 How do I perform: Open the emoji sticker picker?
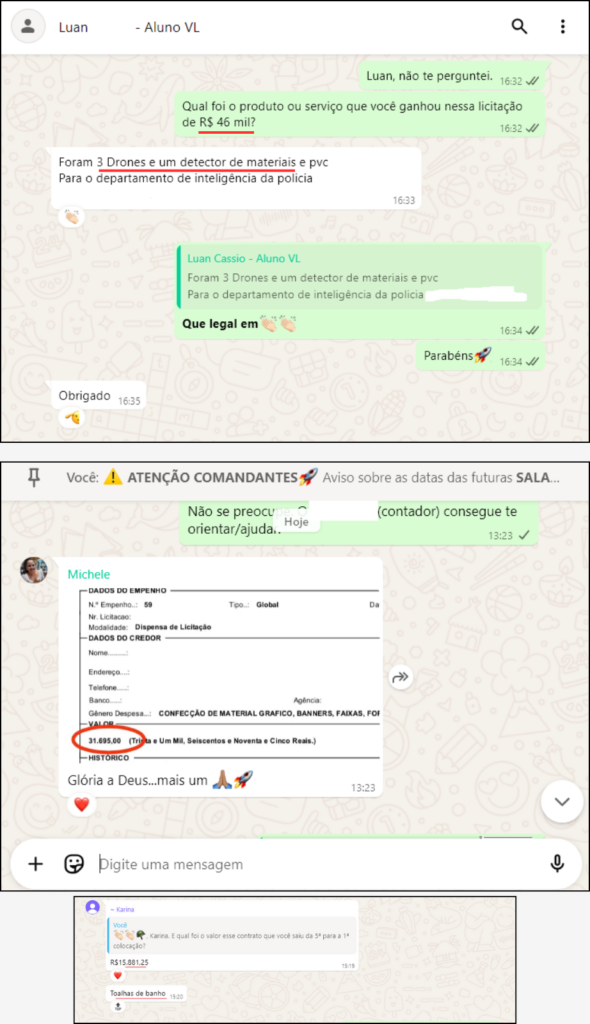pyautogui.click(x=74, y=864)
